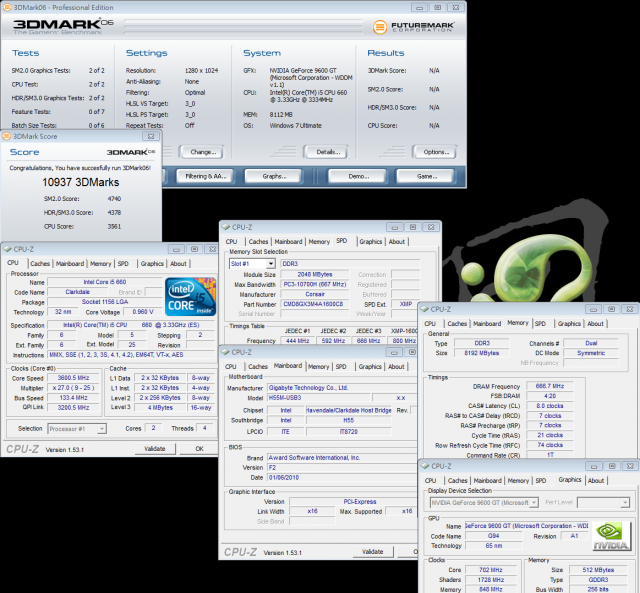
Task: Click the 3DMark06 title bar app icon
Action: [7, 7]
